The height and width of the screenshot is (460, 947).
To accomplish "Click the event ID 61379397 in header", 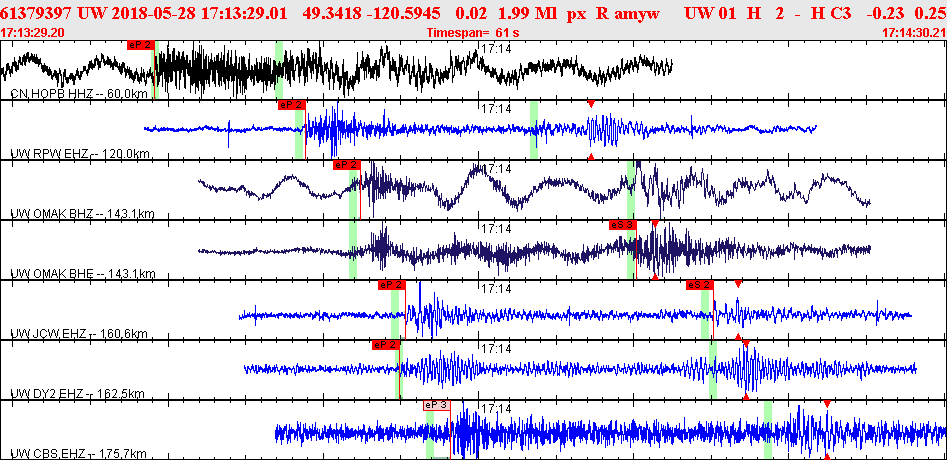I will pos(36,12).
